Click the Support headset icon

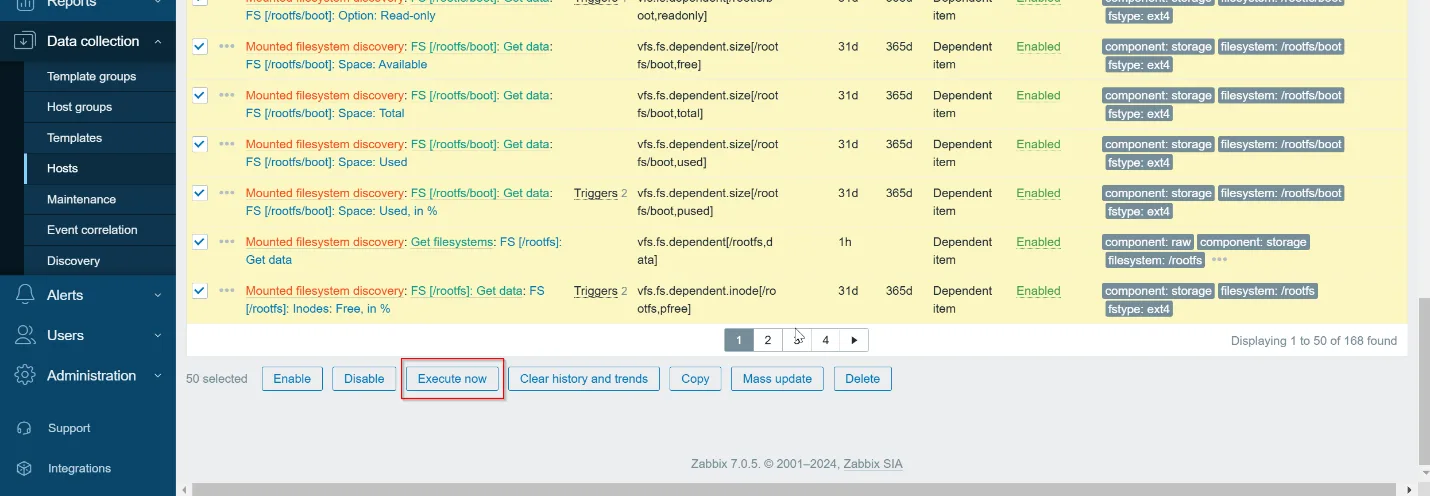[x=25, y=428]
